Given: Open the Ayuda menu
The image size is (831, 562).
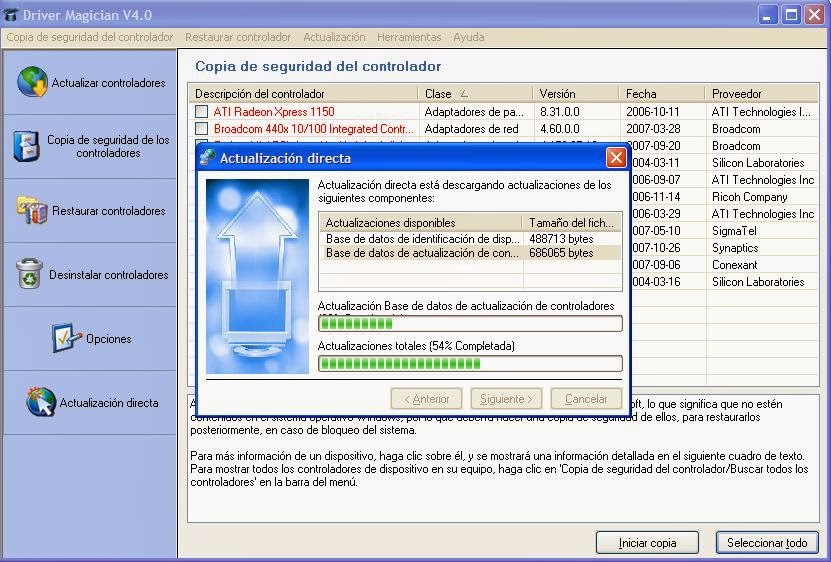Looking at the screenshot, I should tap(468, 37).
